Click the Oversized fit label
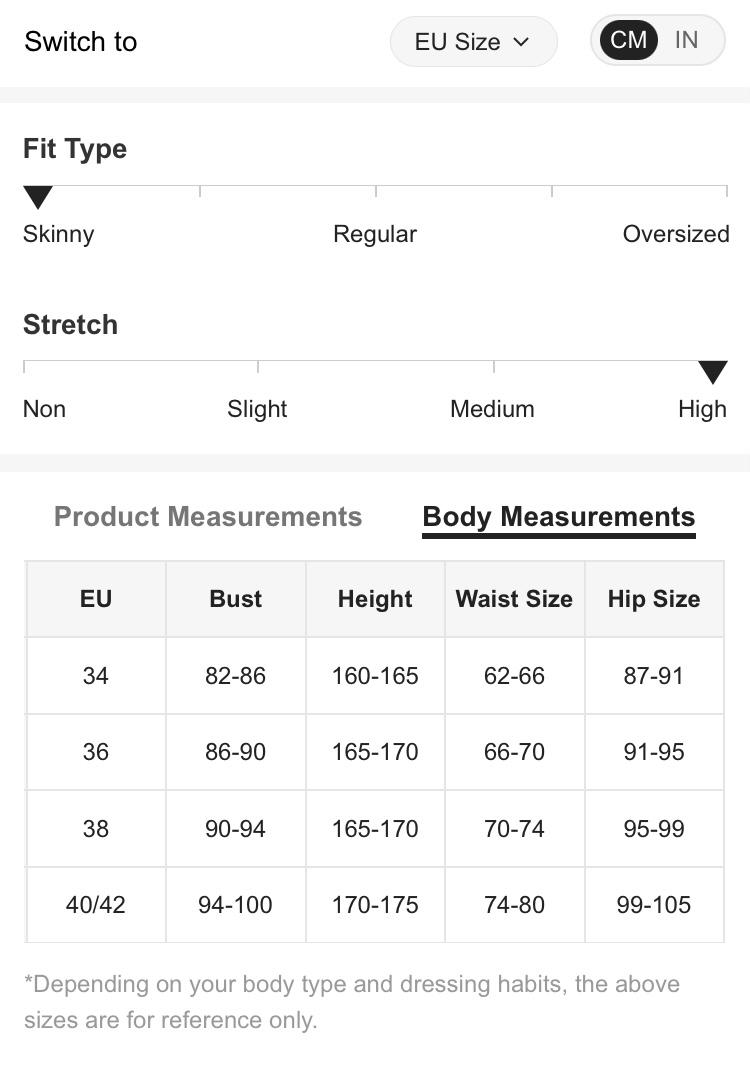Image resolution: width=750 pixels, height=1069 pixels. click(x=676, y=234)
